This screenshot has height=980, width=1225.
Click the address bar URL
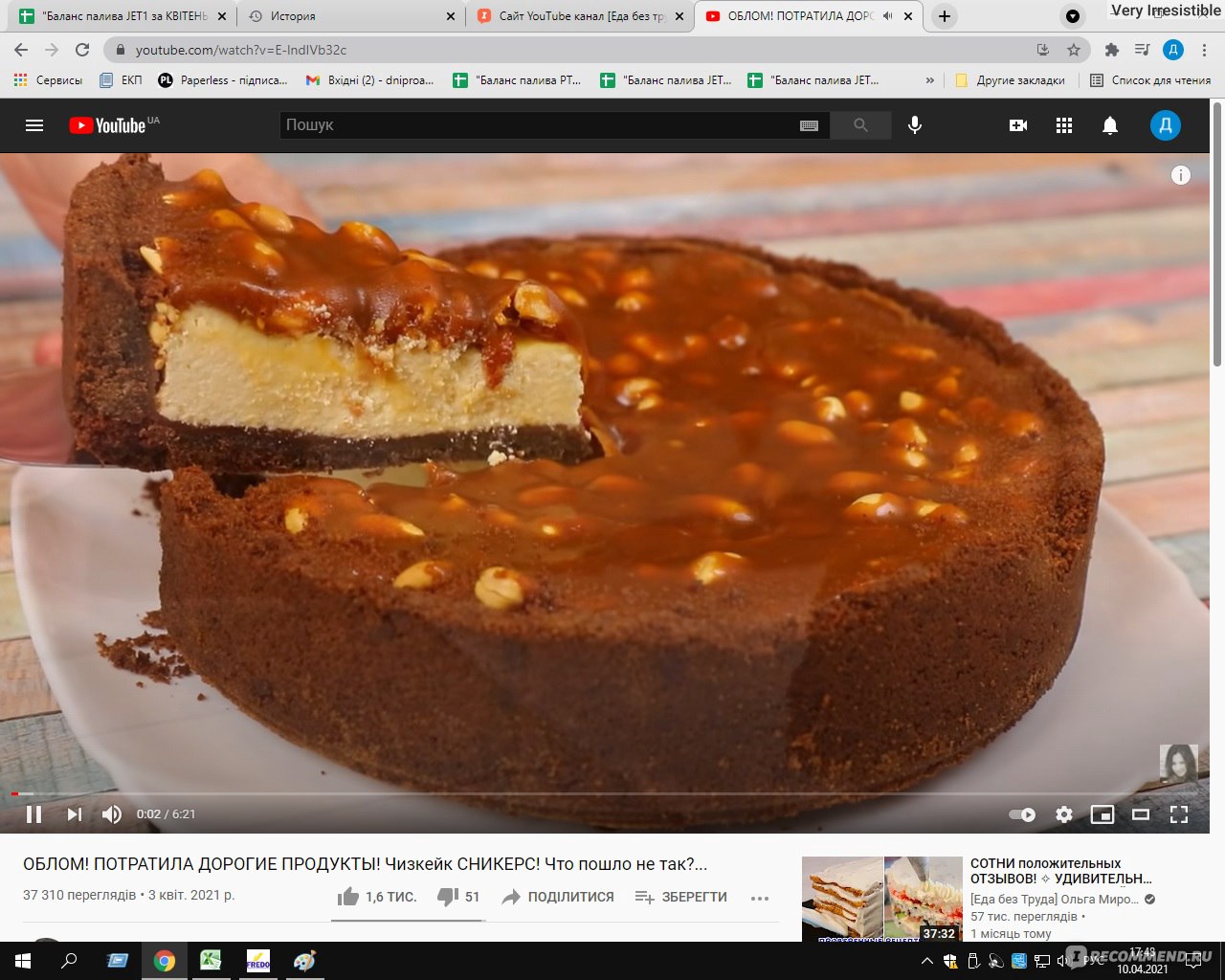[x=241, y=50]
